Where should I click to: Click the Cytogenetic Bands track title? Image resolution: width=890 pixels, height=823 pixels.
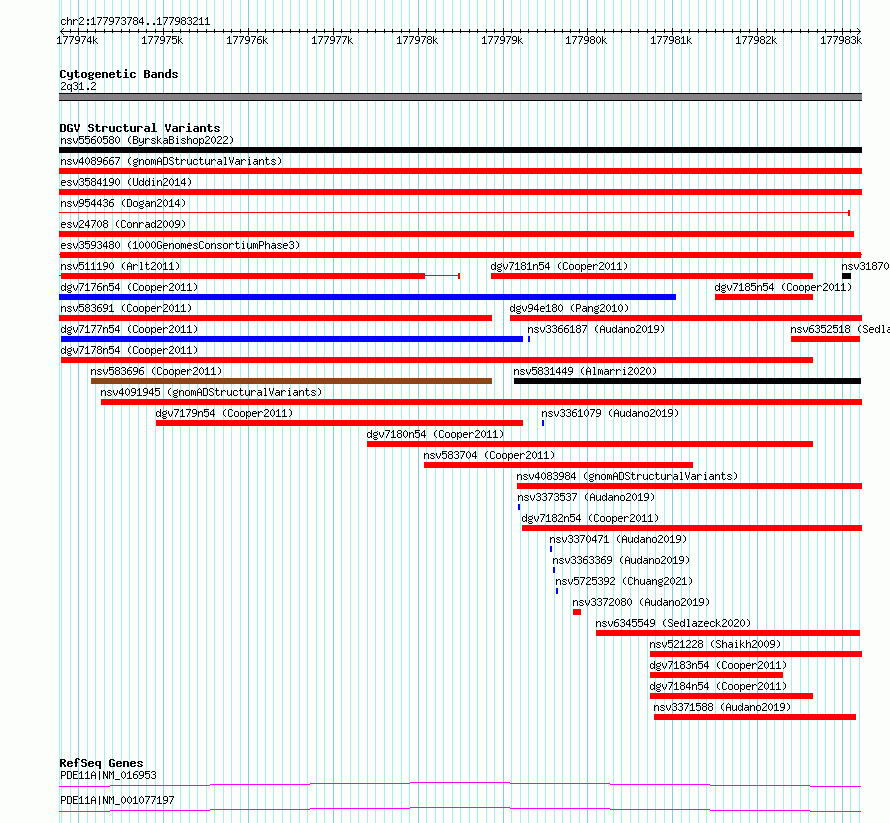click(119, 74)
